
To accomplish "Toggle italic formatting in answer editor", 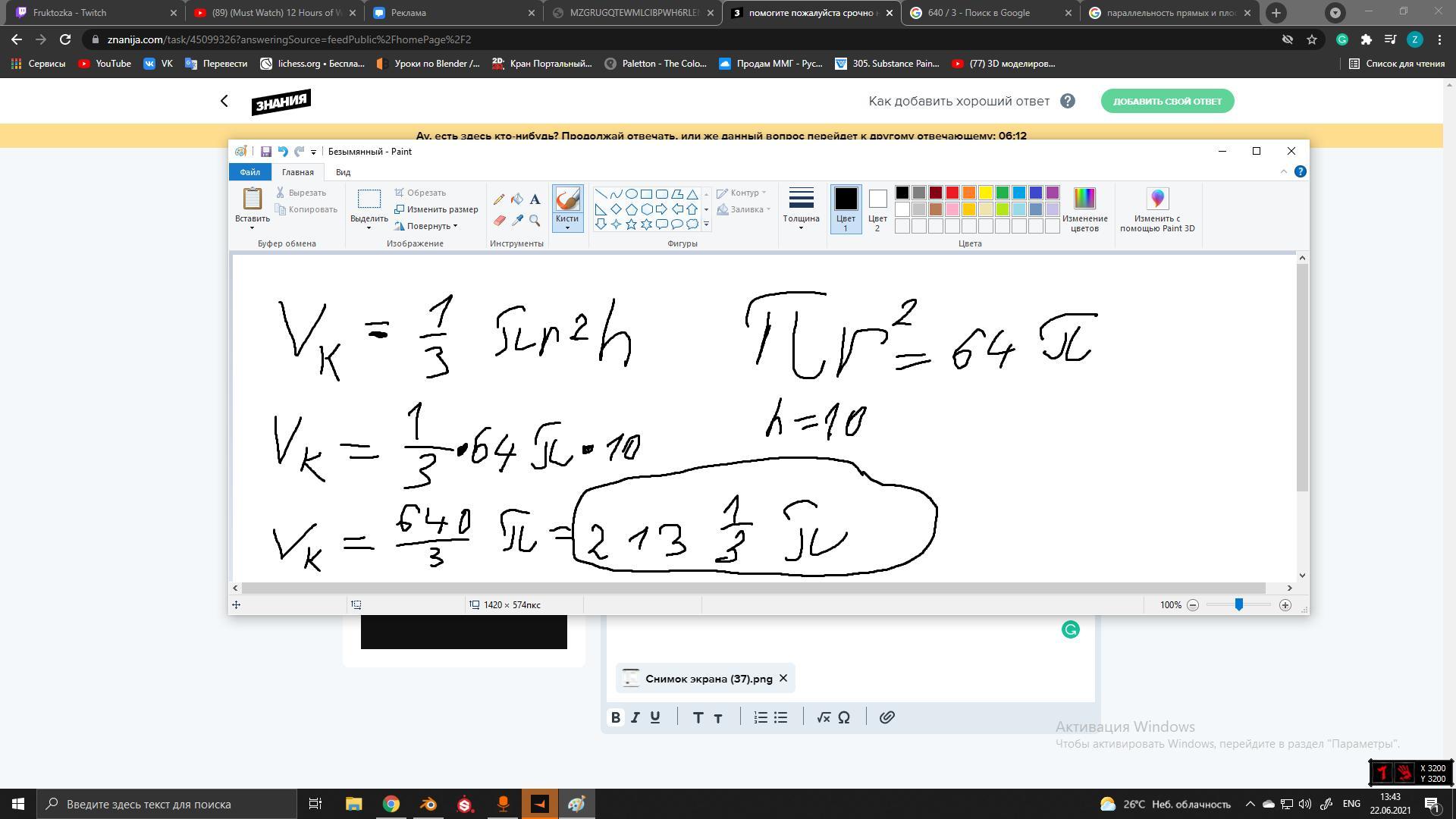I will 635,717.
